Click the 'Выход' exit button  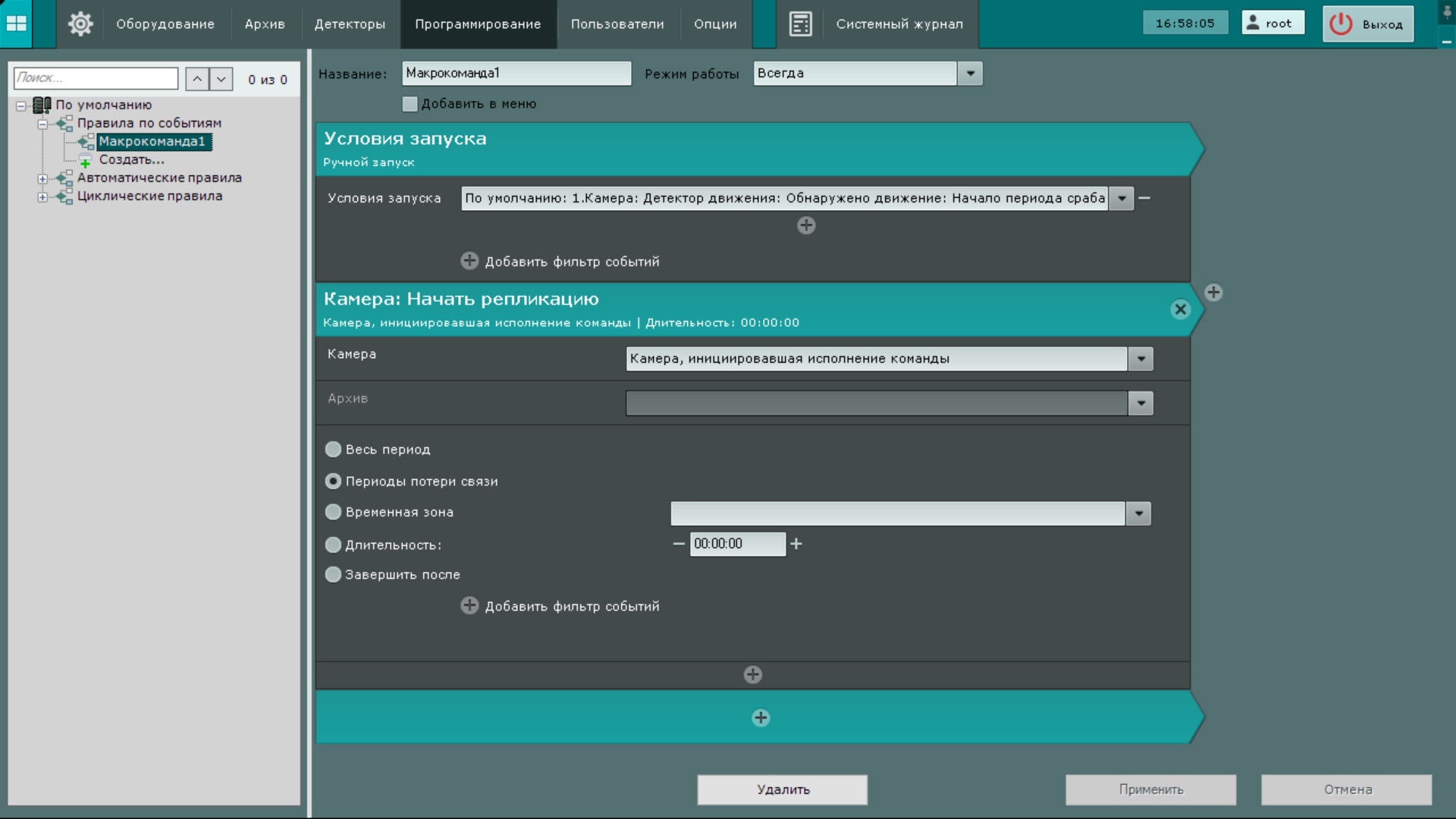coord(1368,24)
